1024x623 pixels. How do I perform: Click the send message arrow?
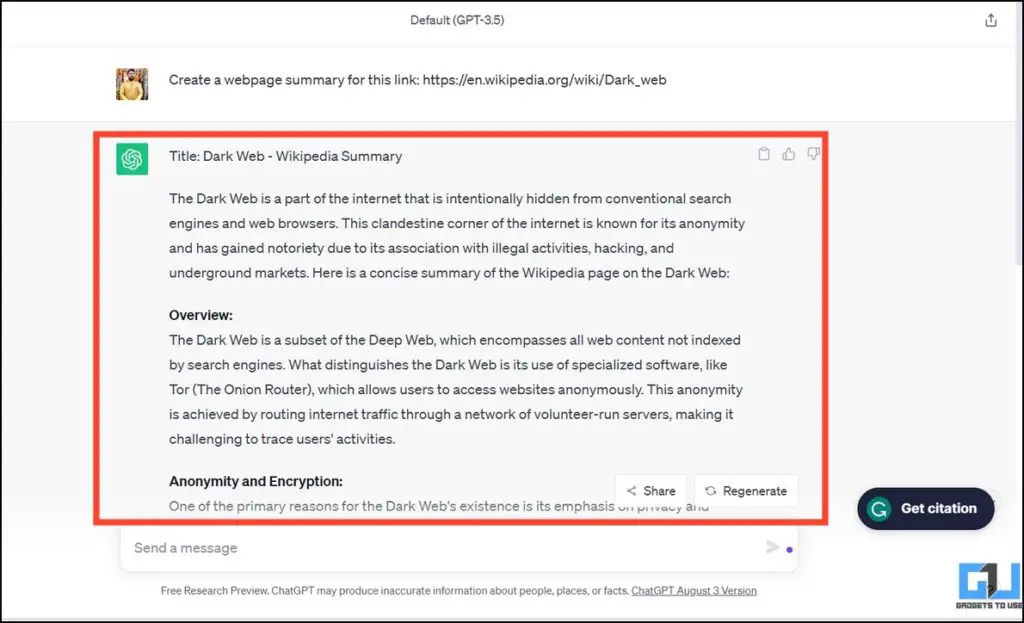[773, 547]
